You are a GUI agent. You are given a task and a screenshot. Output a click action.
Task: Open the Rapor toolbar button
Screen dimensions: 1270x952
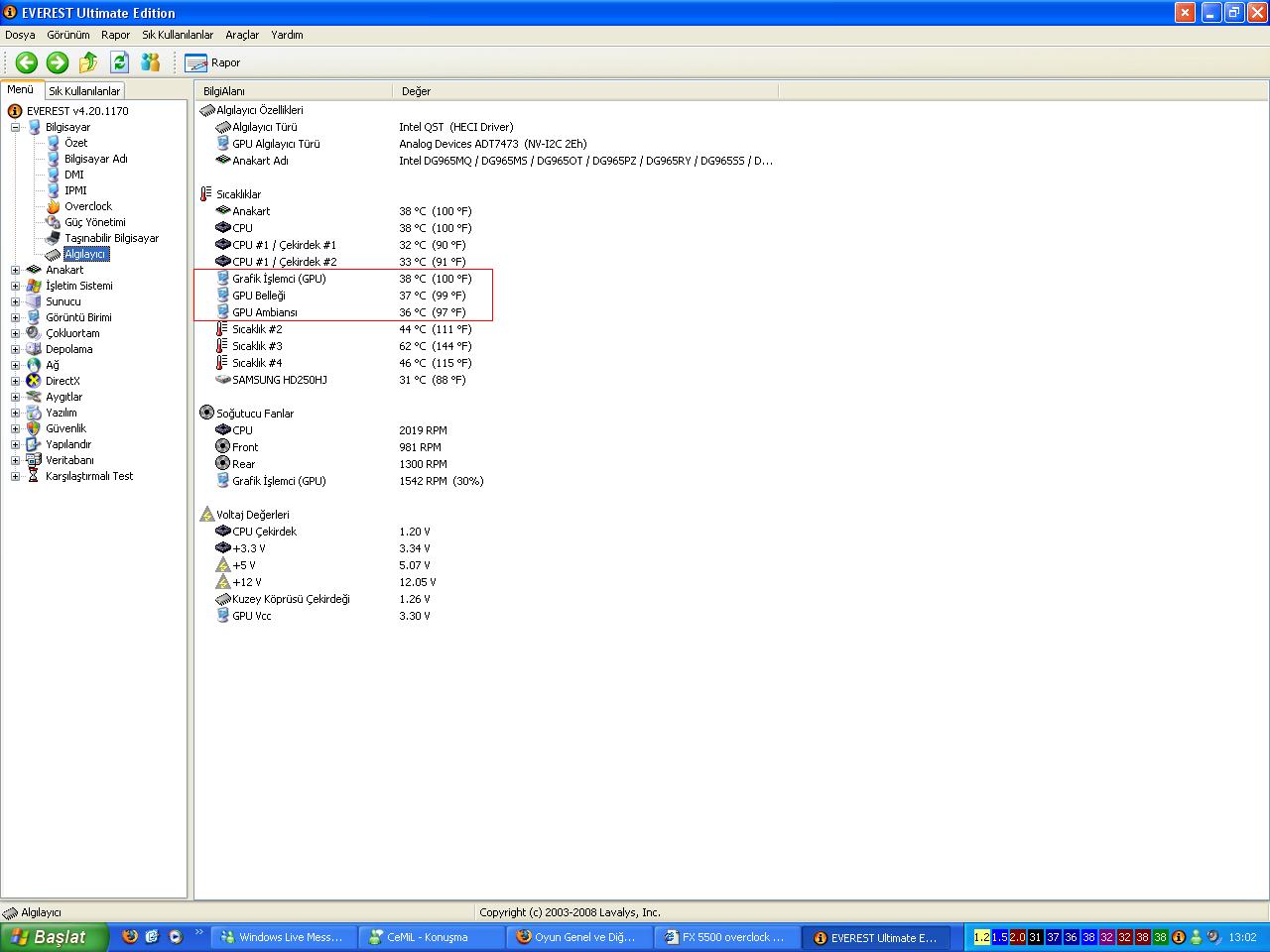click(212, 62)
